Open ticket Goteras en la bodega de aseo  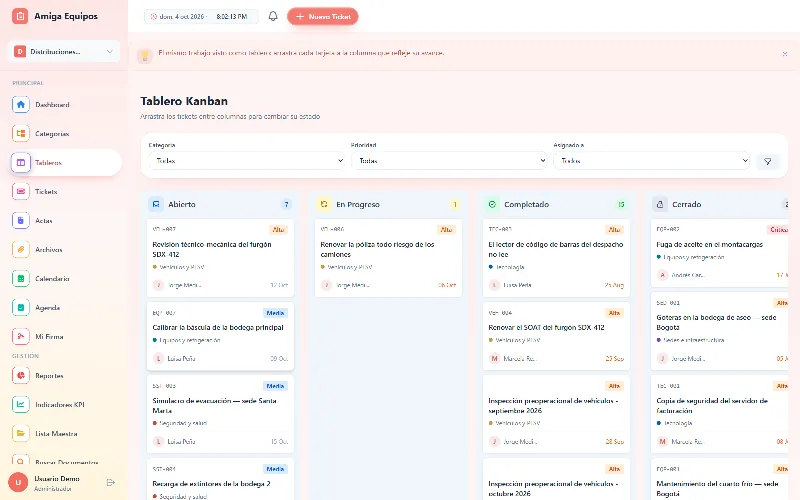click(x=719, y=331)
